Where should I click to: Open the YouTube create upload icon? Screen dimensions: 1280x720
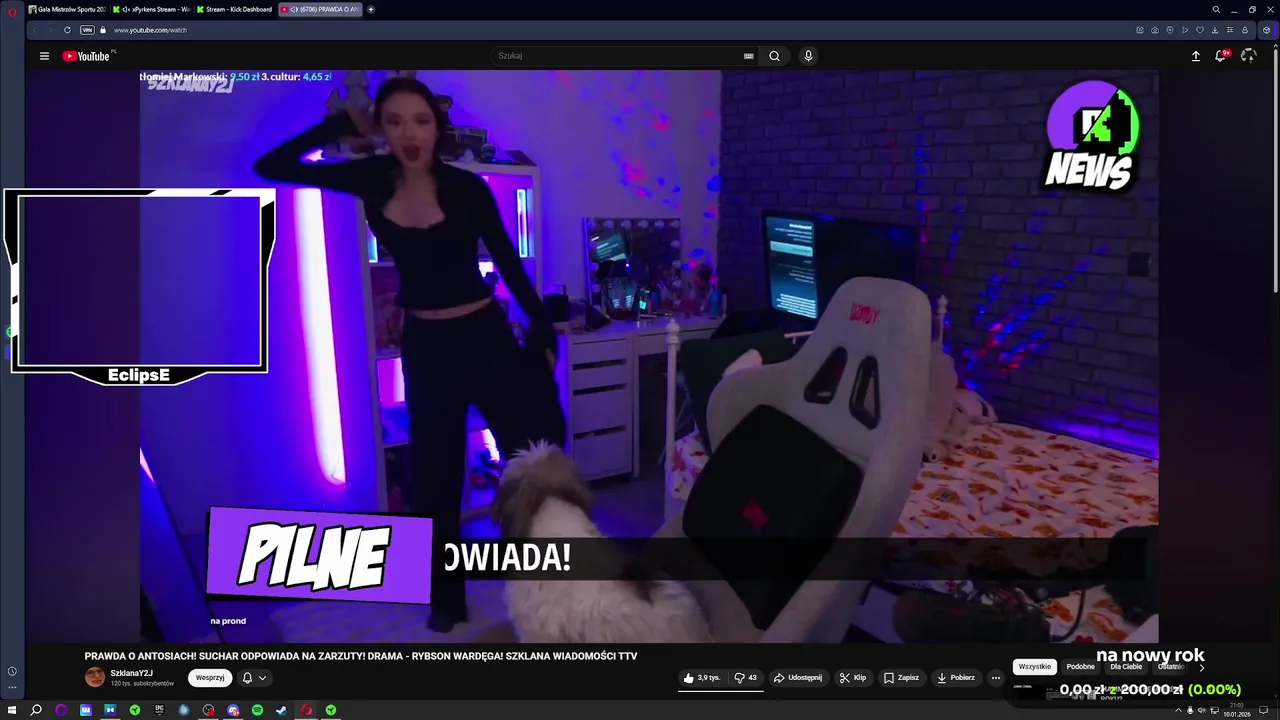tap(1195, 56)
